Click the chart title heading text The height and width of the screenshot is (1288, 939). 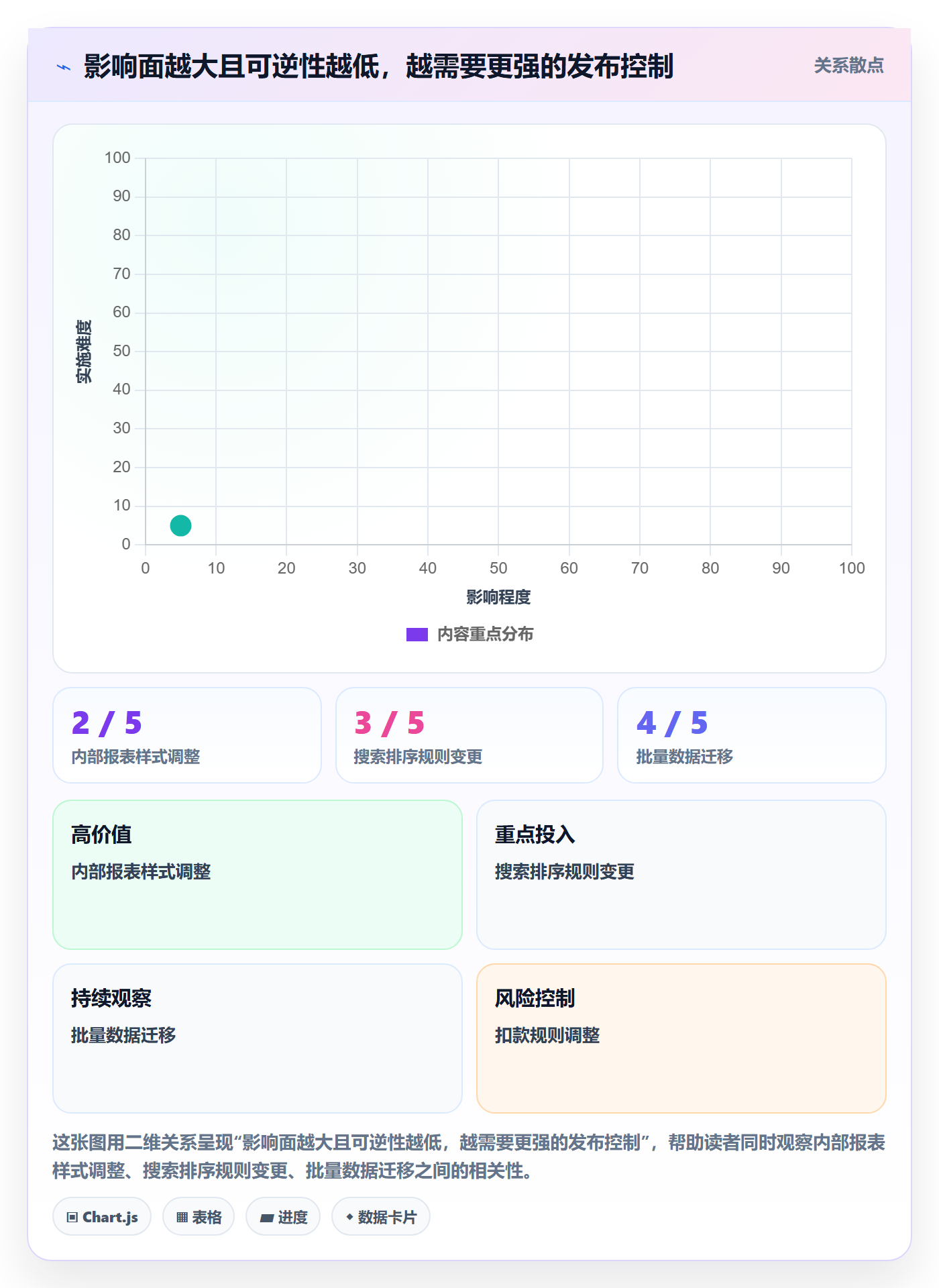tap(378, 66)
